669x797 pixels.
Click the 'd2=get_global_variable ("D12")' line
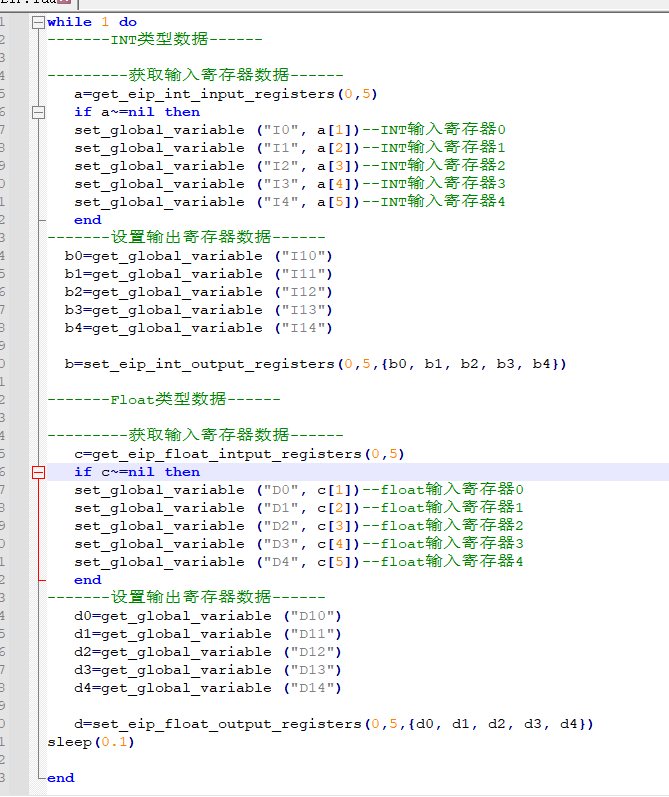207,652
